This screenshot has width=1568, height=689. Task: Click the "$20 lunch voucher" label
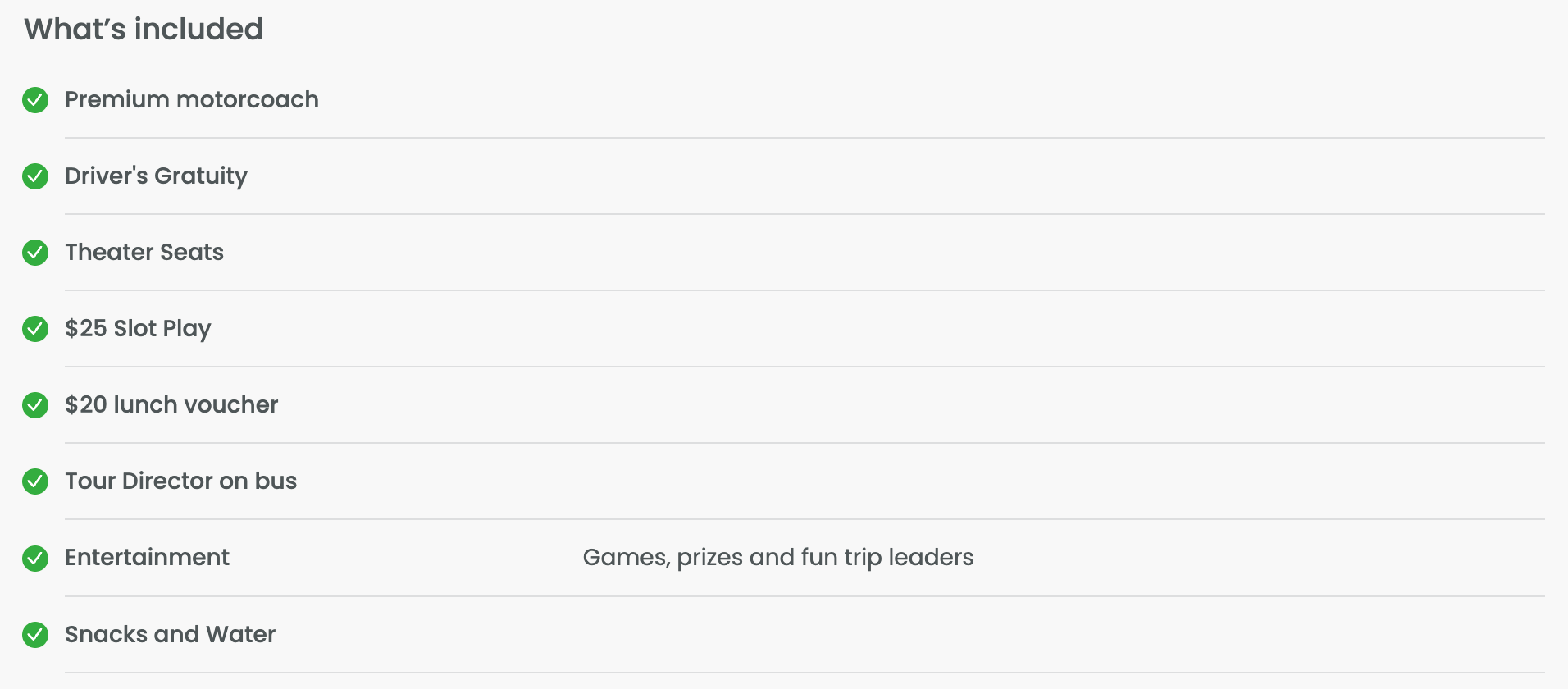[171, 405]
